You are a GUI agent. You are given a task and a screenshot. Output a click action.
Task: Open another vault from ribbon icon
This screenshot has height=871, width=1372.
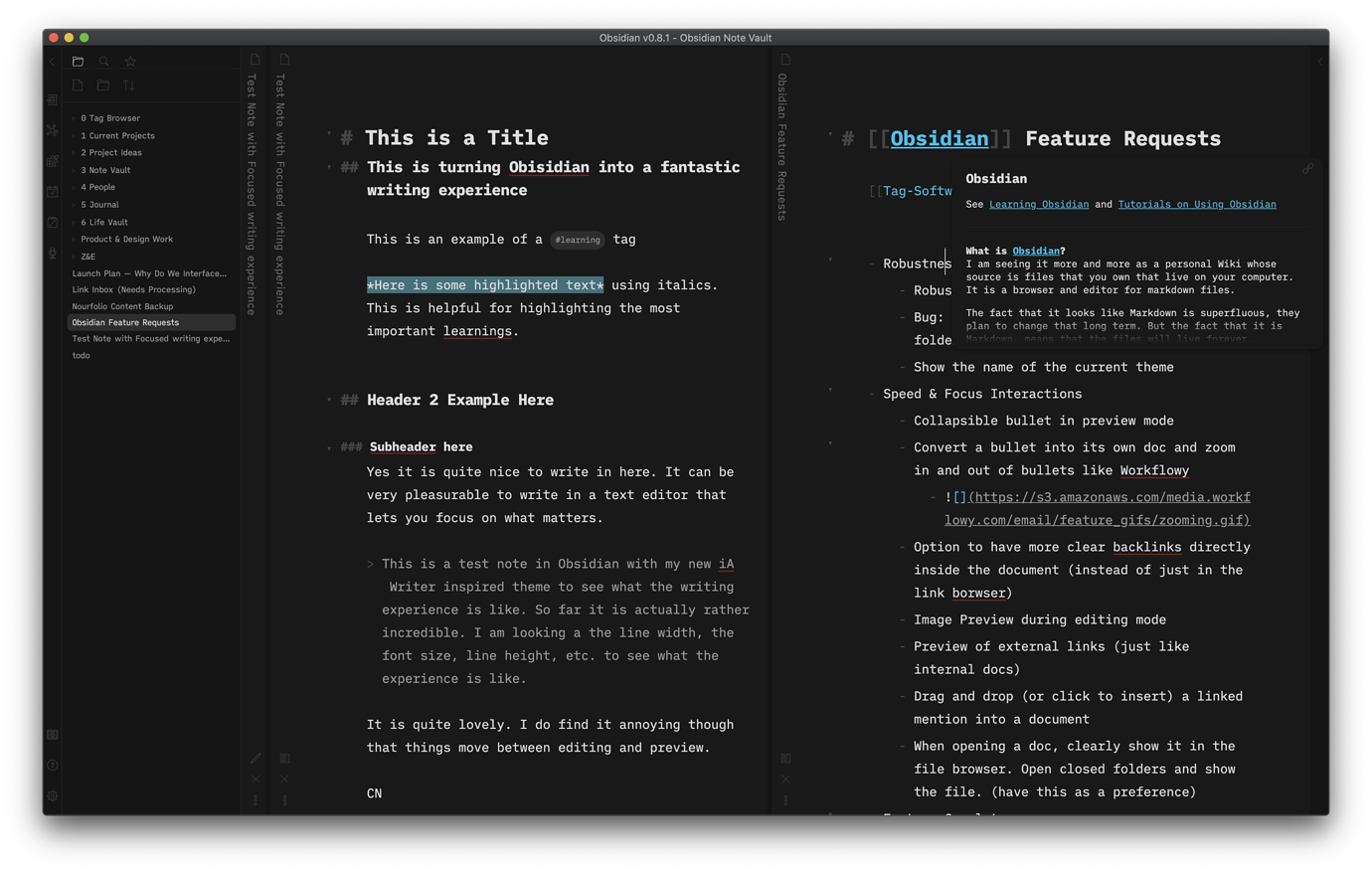[x=53, y=735]
